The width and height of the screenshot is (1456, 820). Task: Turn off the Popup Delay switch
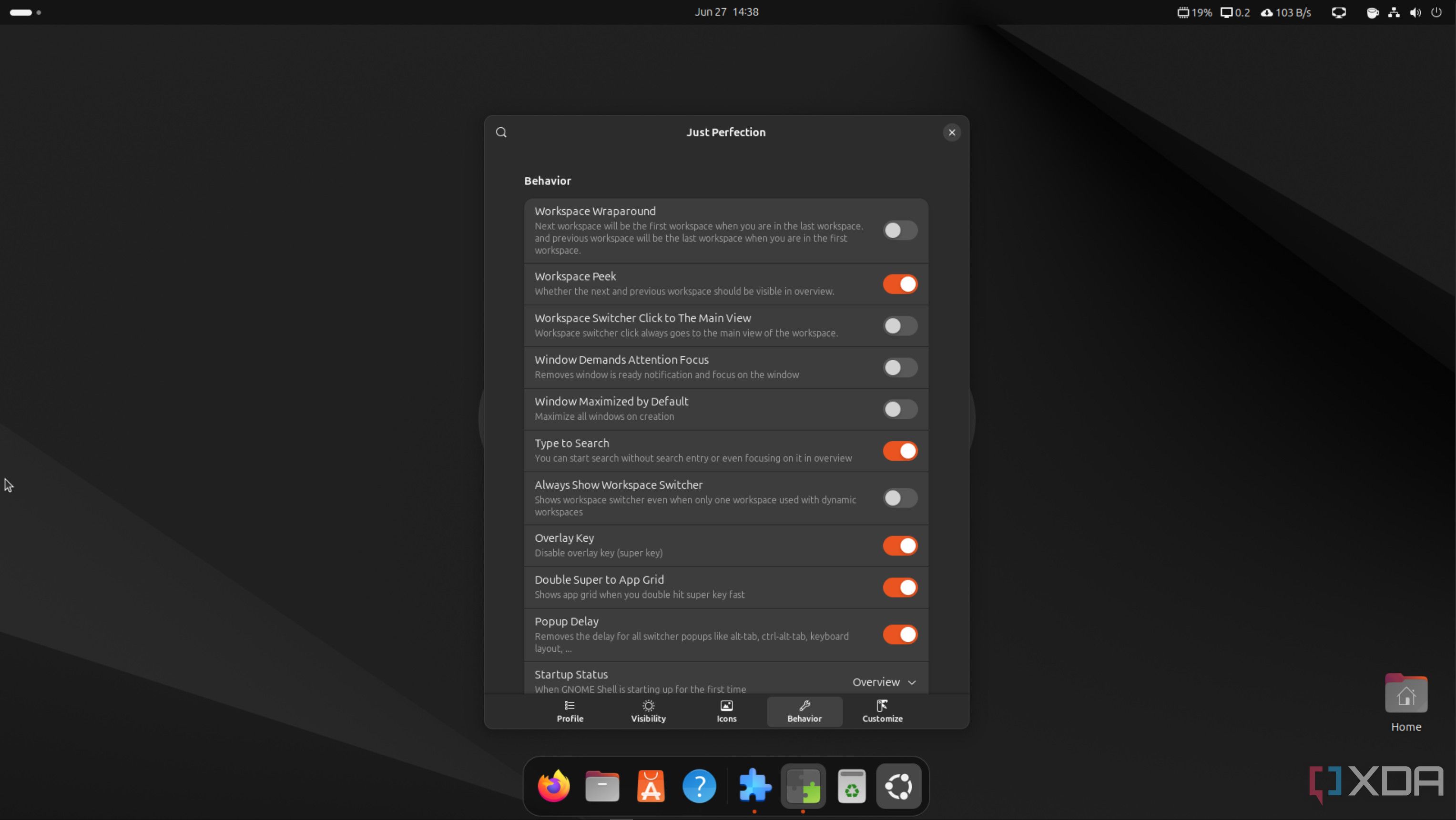(x=900, y=635)
